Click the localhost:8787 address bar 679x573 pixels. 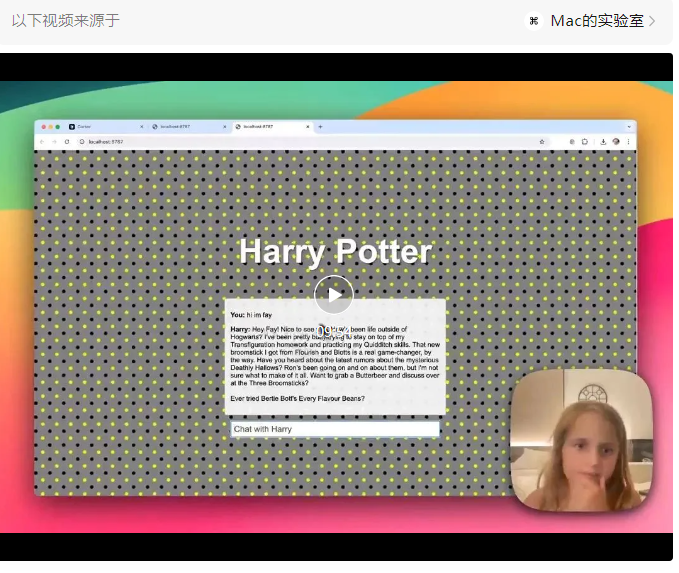point(312,142)
